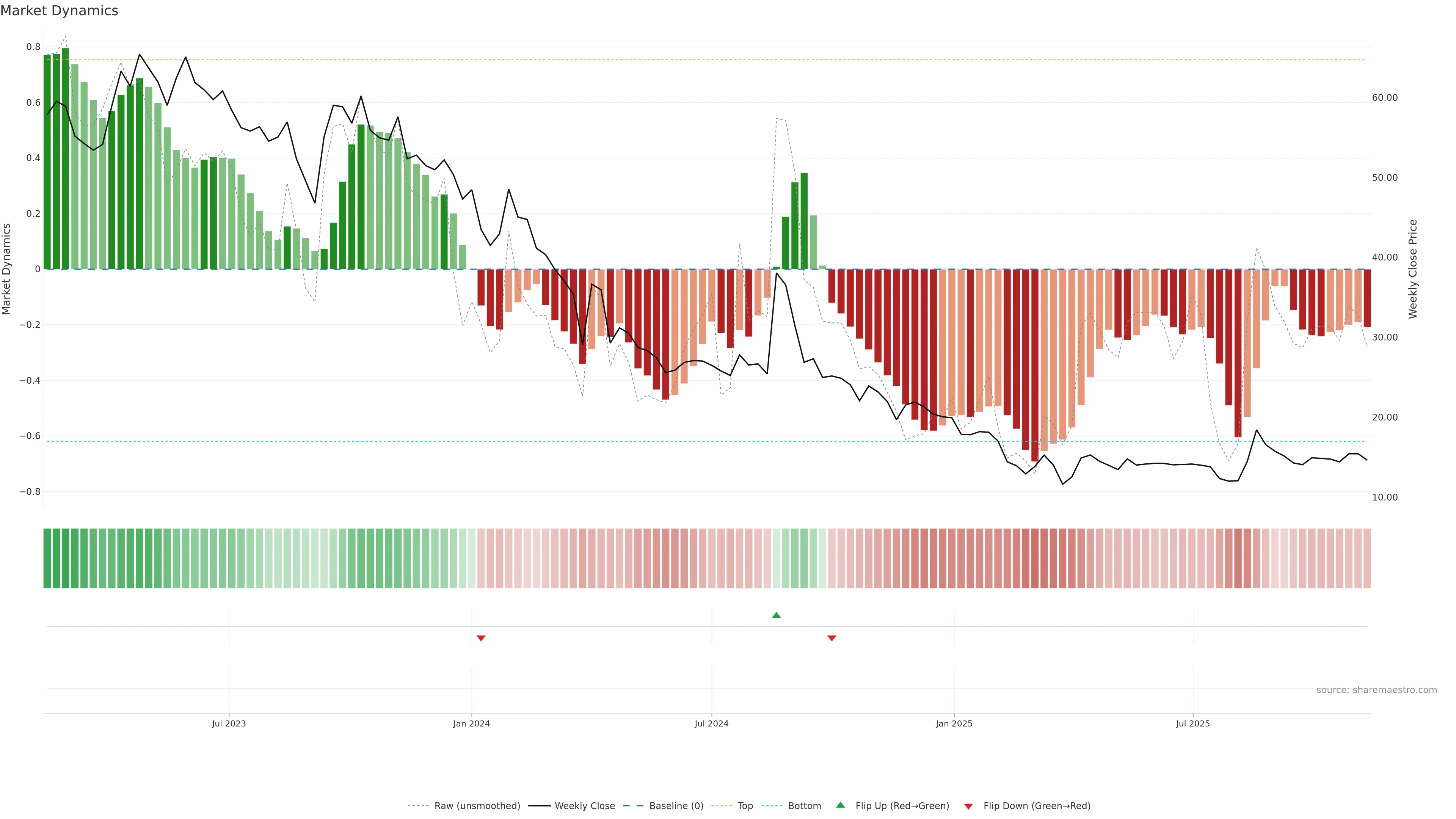The width and height of the screenshot is (1456, 819).
Task: Click the green Flip Up triangle marker
Action: tap(776, 615)
